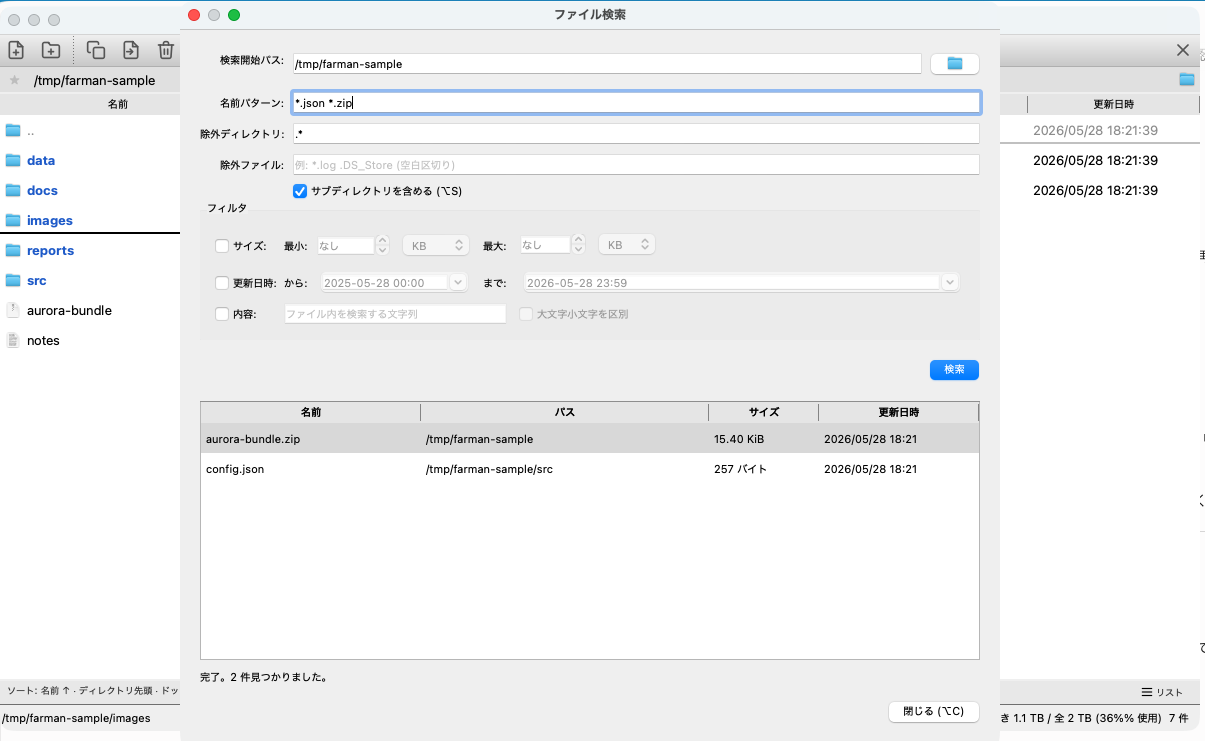Enable the サイズ filter checkbox
The width and height of the screenshot is (1205, 741).
pyautogui.click(x=222, y=245)
